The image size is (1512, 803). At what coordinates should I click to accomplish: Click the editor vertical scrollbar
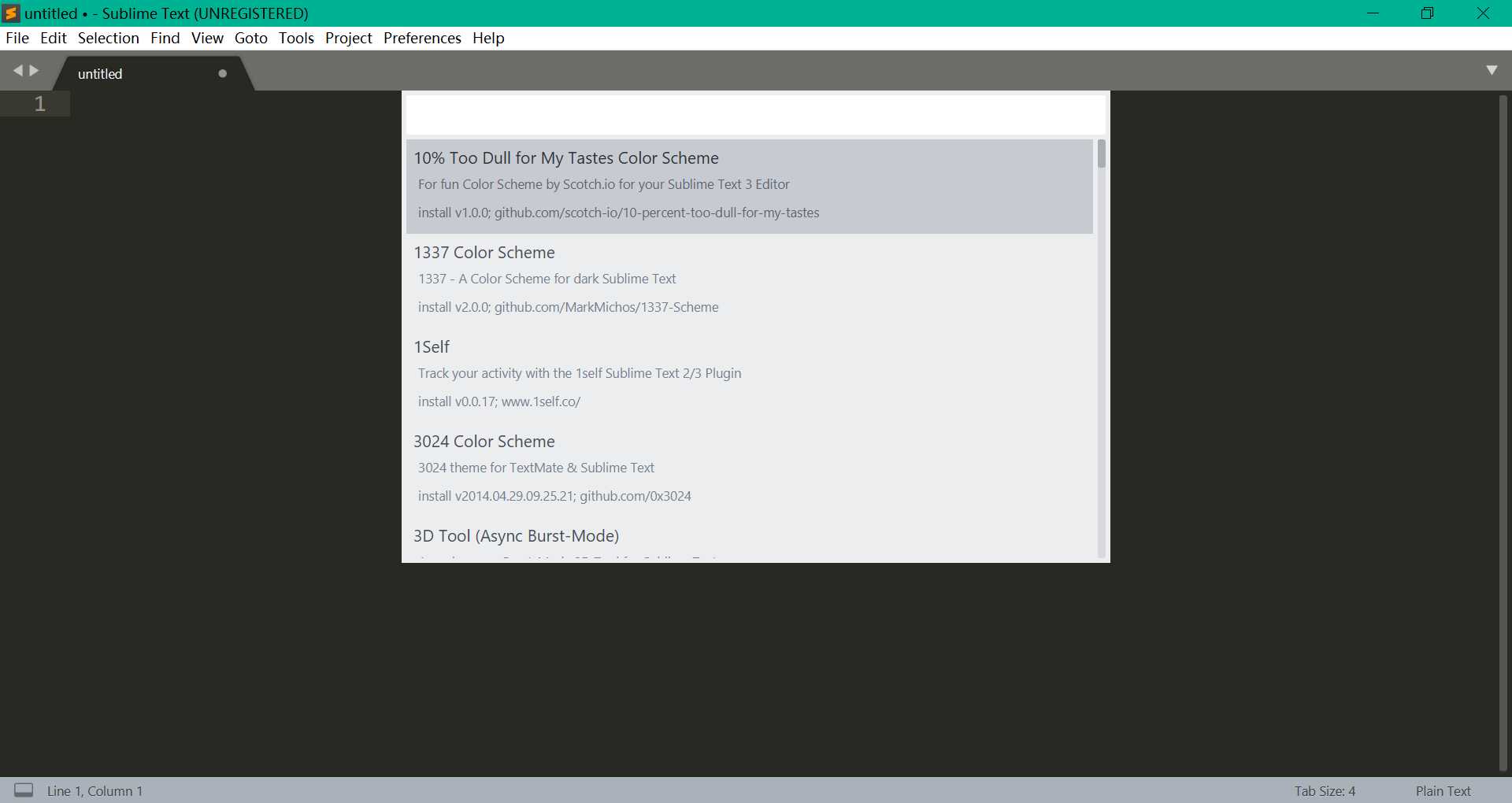click(1503, 433)
